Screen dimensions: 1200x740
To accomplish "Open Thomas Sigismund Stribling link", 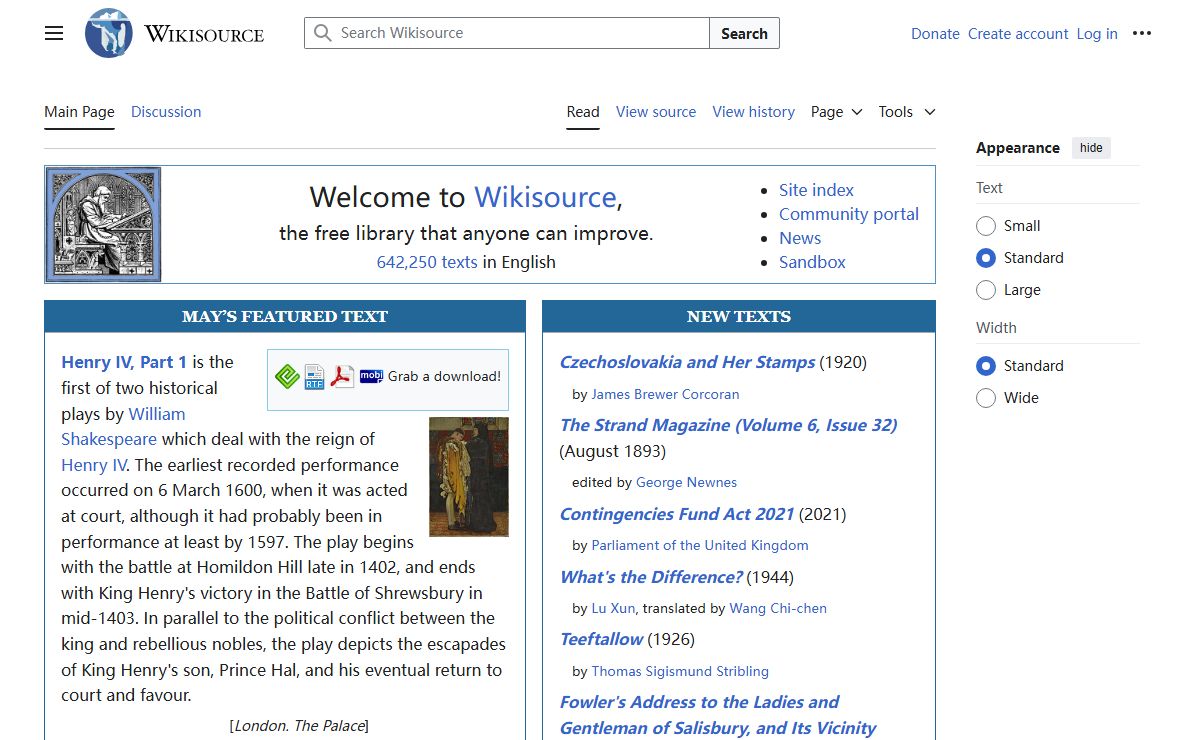I will 680,671.
